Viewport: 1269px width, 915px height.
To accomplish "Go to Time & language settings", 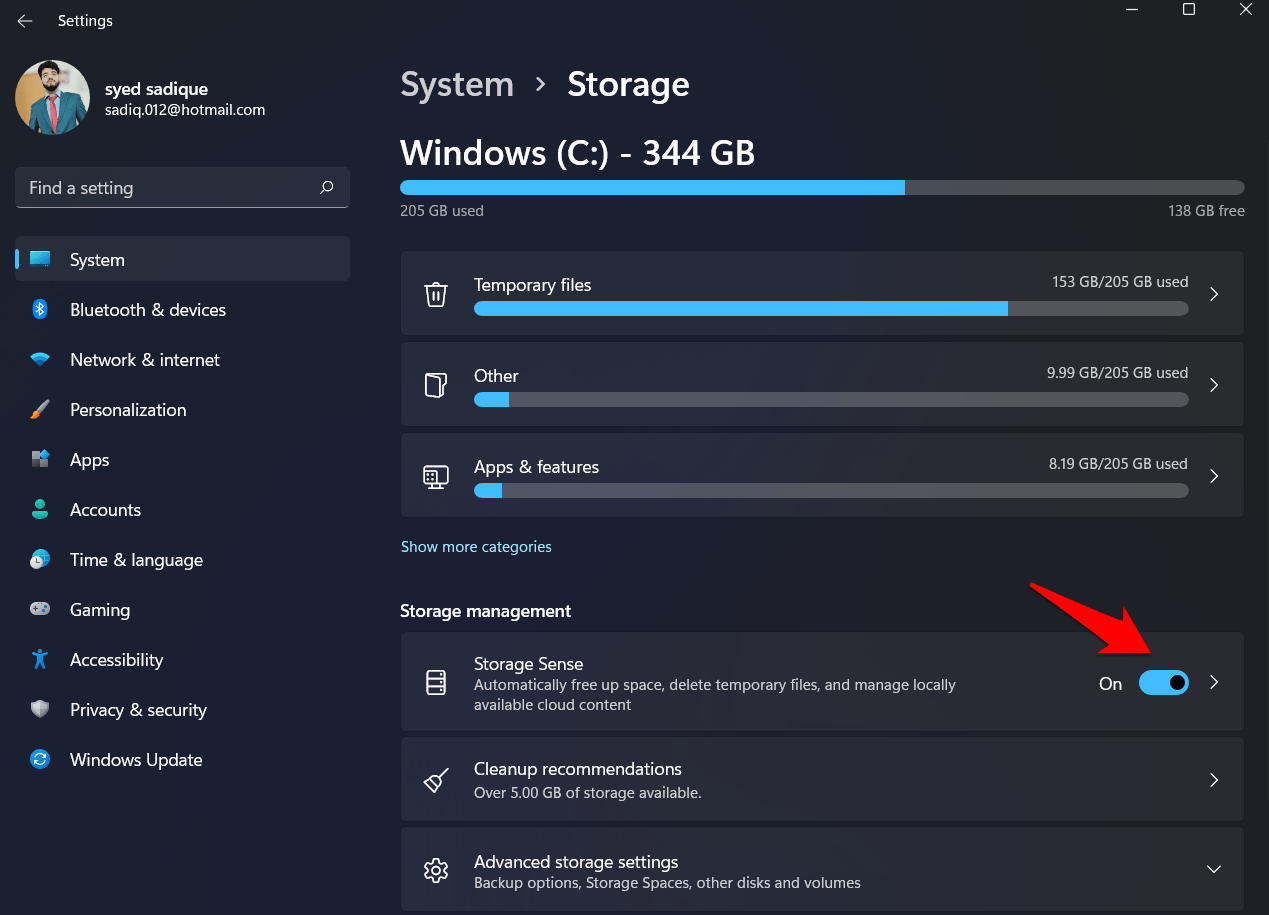I will (x=136, y=560).
